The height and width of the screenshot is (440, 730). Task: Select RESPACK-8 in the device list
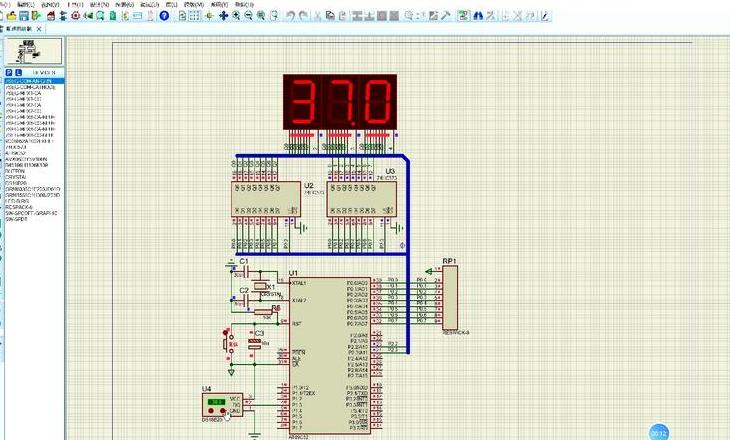pos(19,207)
